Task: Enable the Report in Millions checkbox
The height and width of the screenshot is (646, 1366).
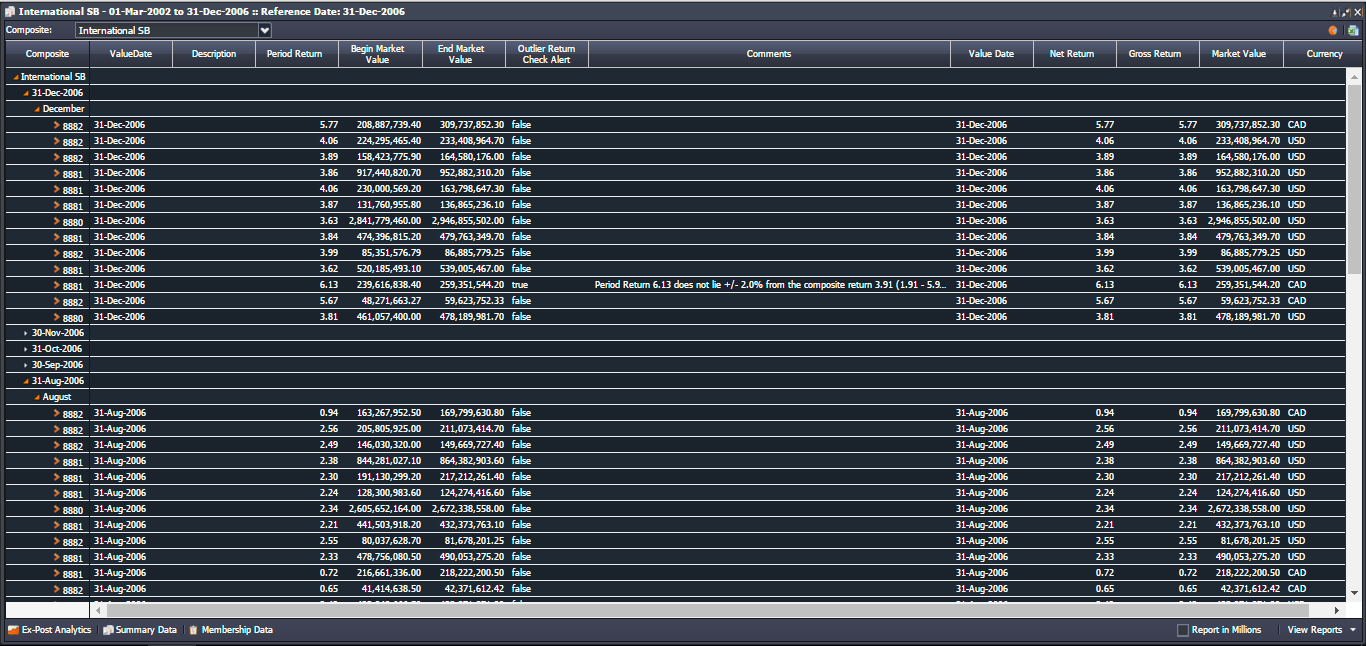Action: [x=1183, y=630]
